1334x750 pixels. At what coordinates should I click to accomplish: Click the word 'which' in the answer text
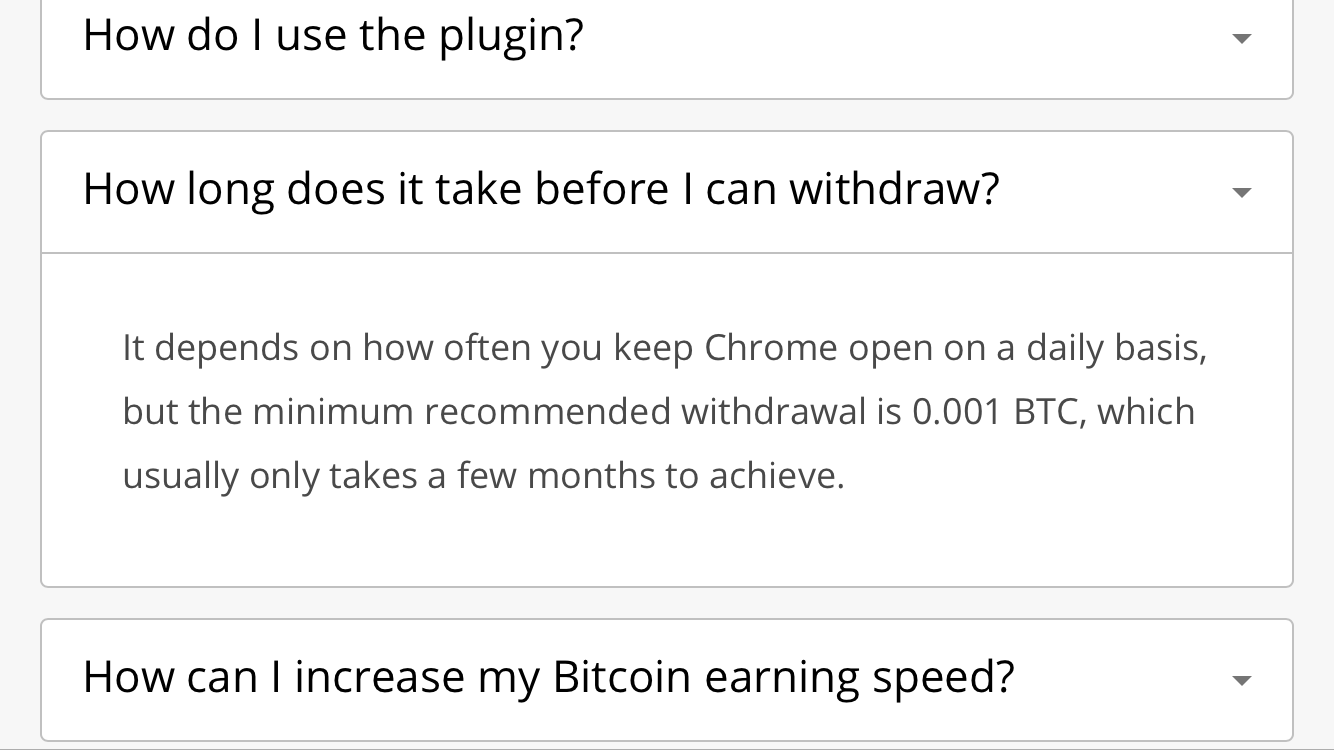tap(1146, 412)
